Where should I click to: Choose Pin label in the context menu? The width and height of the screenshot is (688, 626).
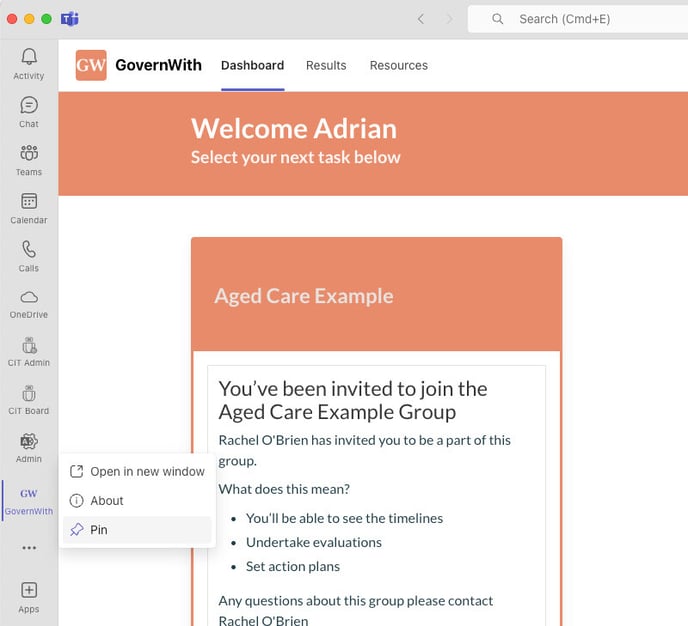(x=99, y=530)
